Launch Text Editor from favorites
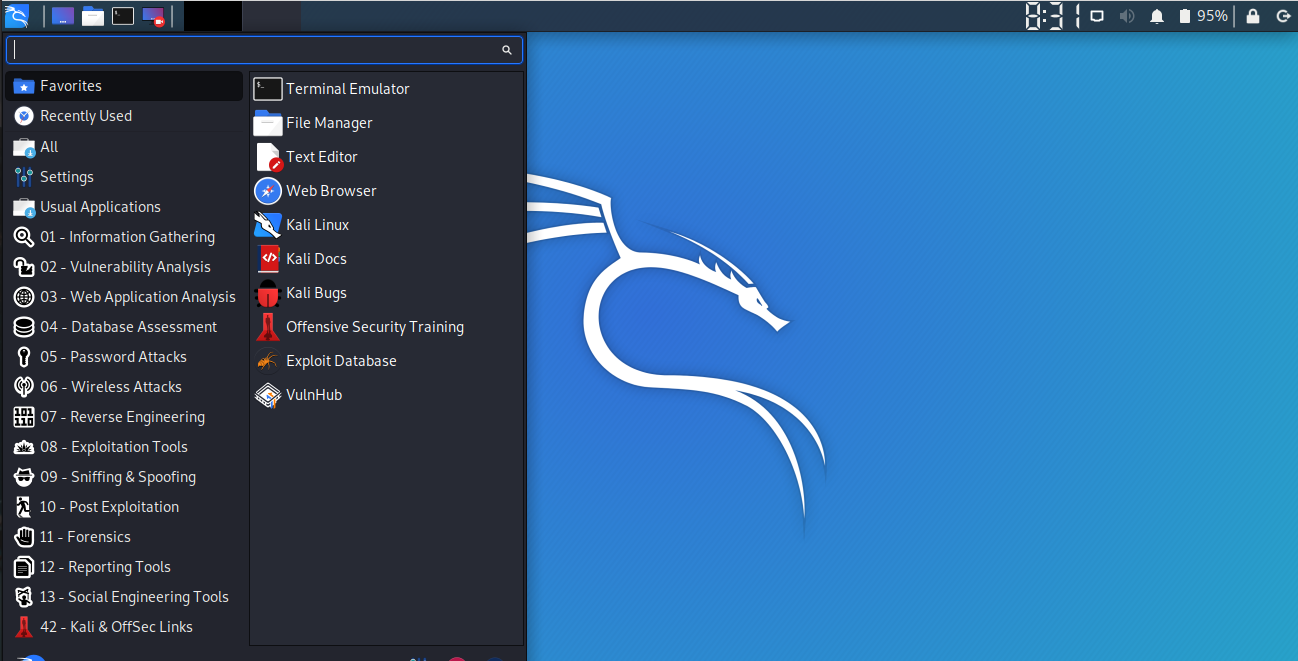This screenshot has height=661, width=1298. pos(386,157)
